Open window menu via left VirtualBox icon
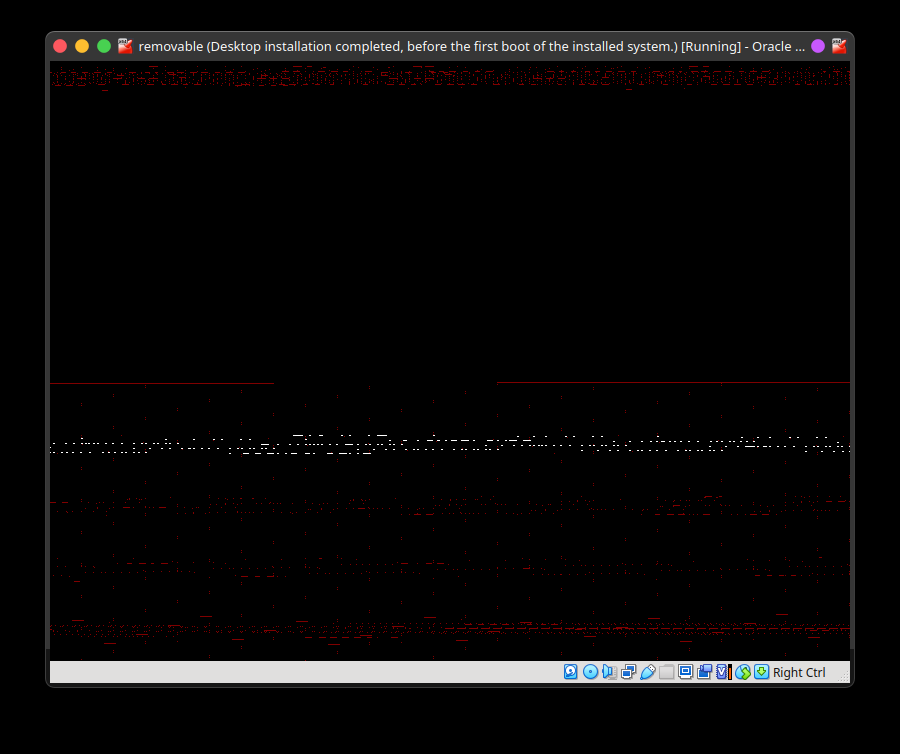Image resolution: width=900 pixels, height=754 pixels. click(125, 46)
